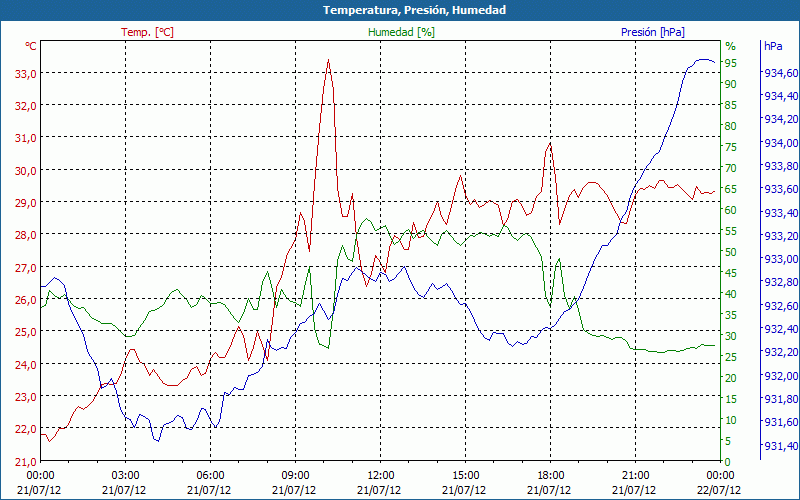The image size is (800, 500).
Task: Click the green "40" humidity axis value
Action: pos(731,294)
